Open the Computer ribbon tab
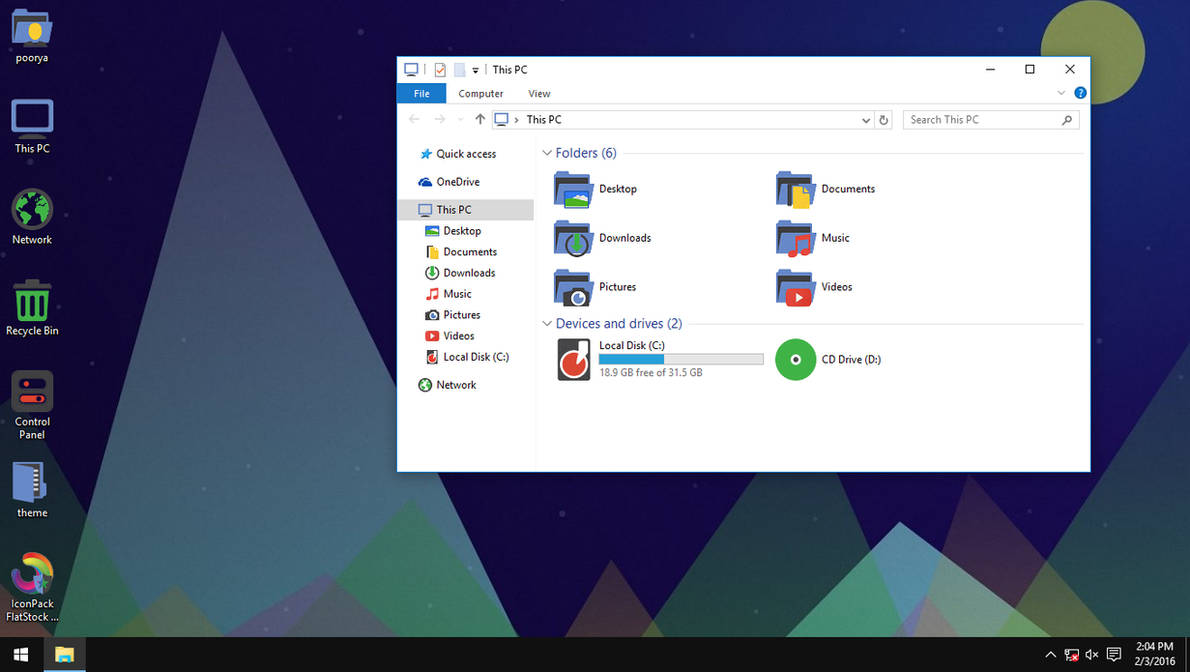 point(480,93)
